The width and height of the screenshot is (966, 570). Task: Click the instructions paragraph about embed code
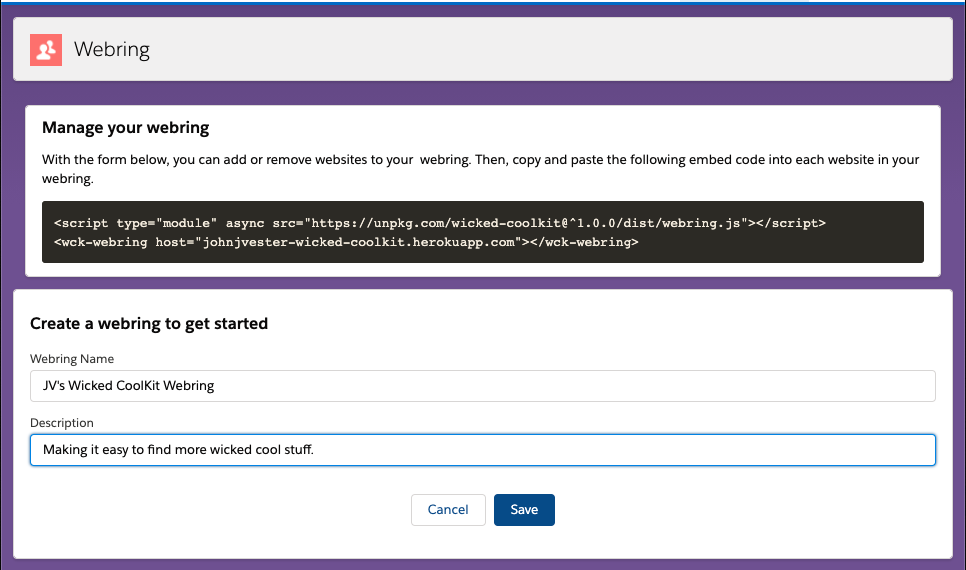tap(480, 169)
